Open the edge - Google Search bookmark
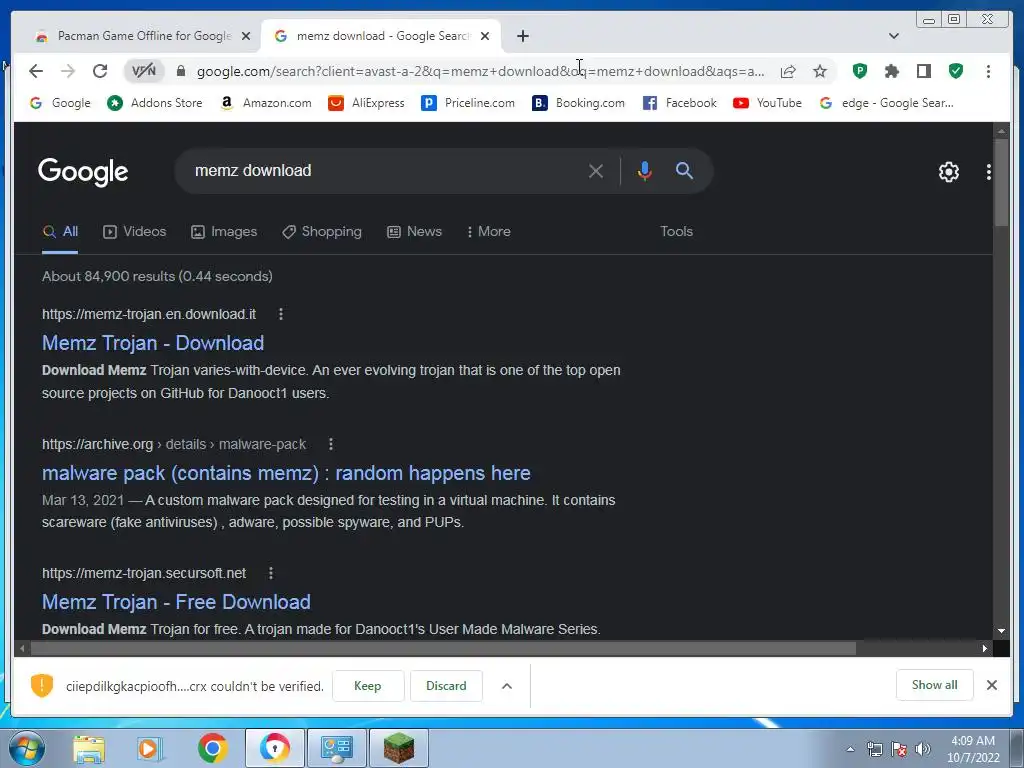The height and width of the screenshot is (768, 1024). click(x=887, y=103)
